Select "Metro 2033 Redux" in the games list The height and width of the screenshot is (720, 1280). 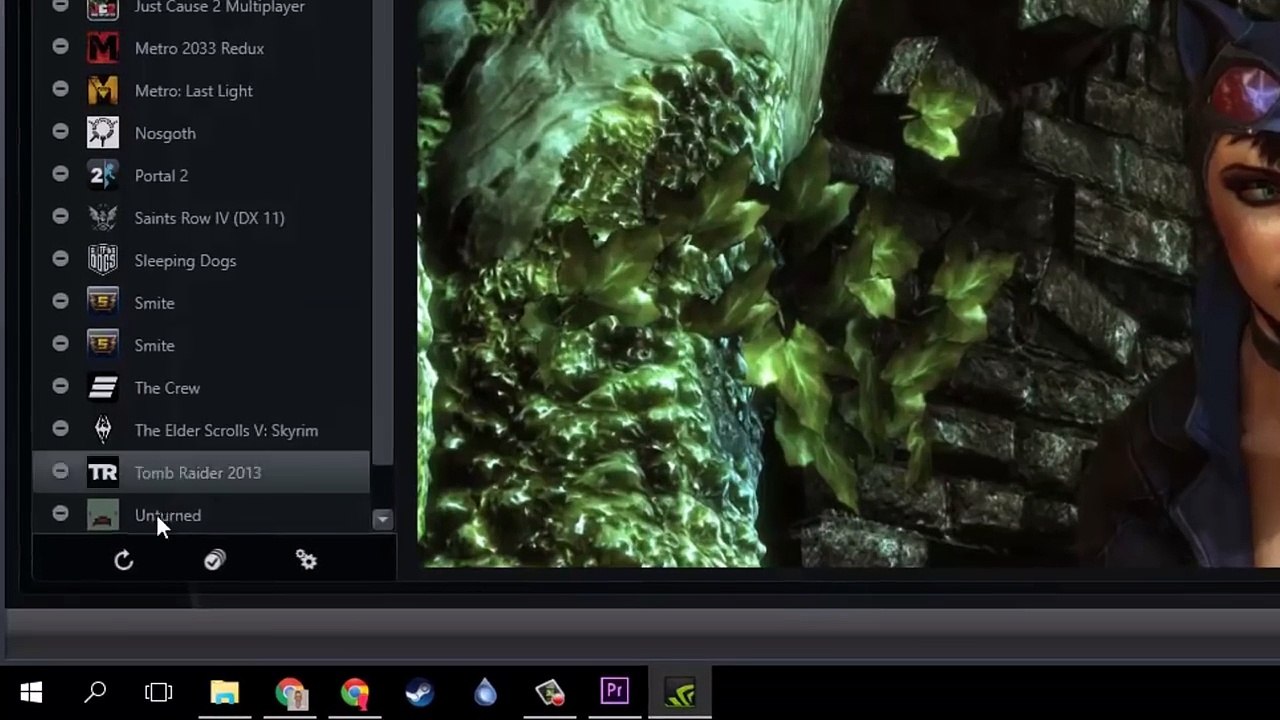tap(201, 48)
